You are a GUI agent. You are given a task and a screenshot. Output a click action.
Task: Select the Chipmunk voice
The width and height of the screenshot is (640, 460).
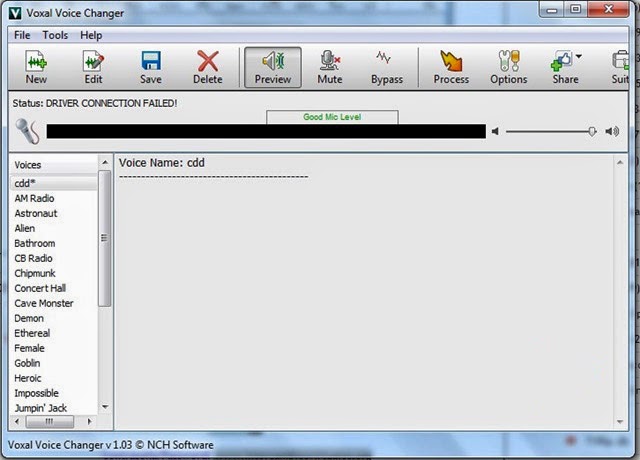click(54, 273)
